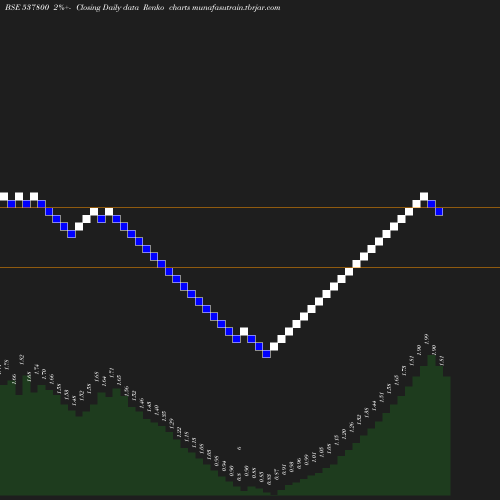This screenshot has height=500, width=500.
Task: Click the 1.82 value label
Action: point(22,360)
